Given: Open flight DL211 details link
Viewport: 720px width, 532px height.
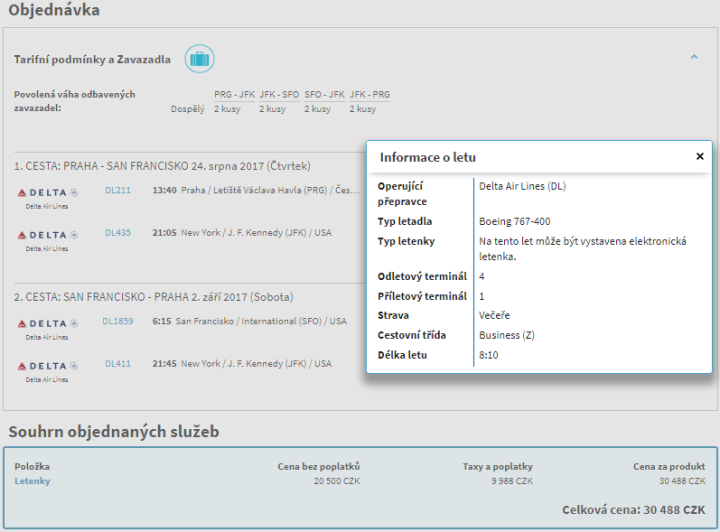Looking at the screenshot, I should [x=118, y=188].
